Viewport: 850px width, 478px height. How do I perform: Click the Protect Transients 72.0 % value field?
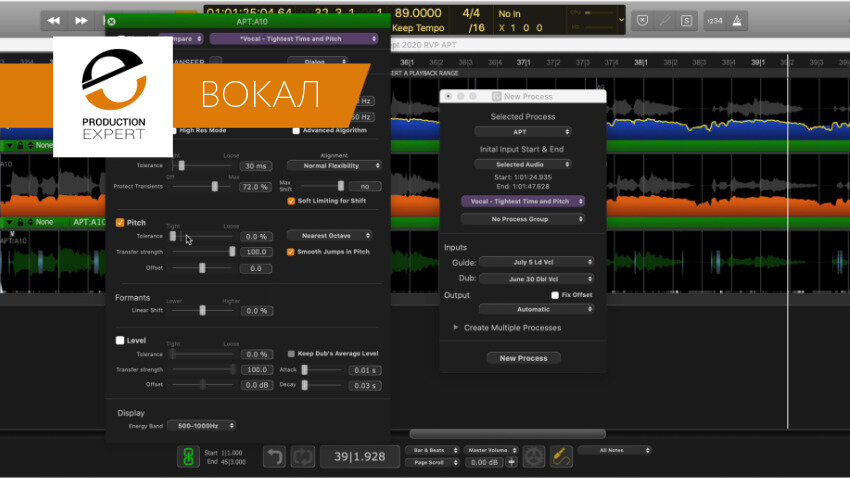255,187
